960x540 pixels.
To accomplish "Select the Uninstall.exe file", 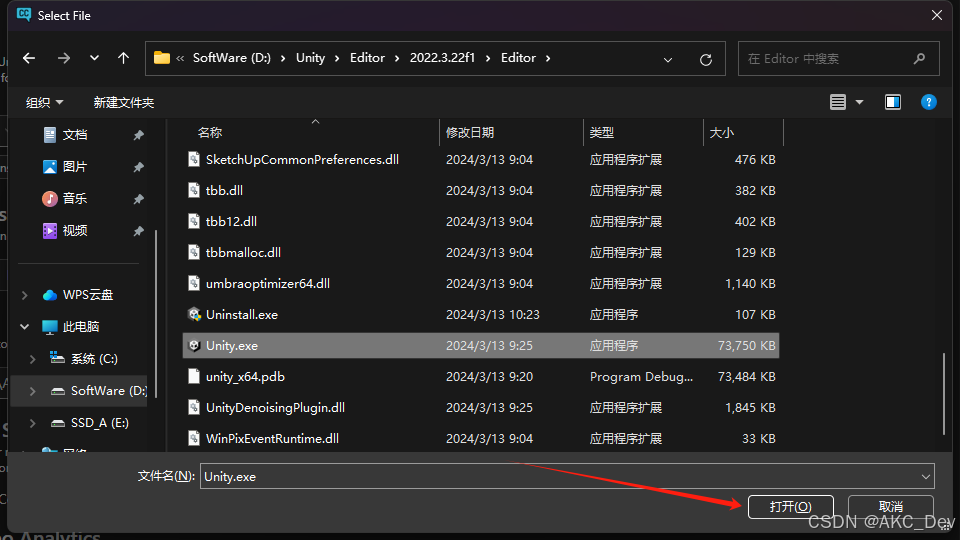I will 481,315.
